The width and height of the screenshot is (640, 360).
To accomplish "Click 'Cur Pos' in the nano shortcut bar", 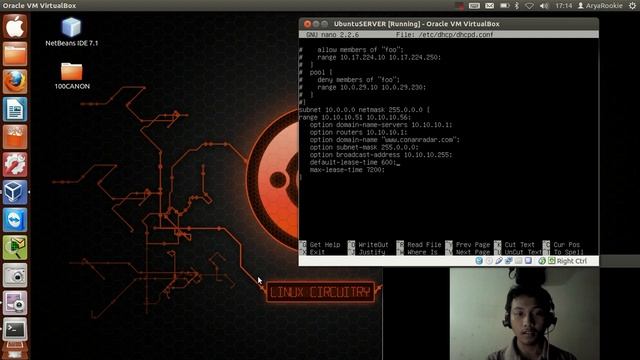I will (567, 245).
